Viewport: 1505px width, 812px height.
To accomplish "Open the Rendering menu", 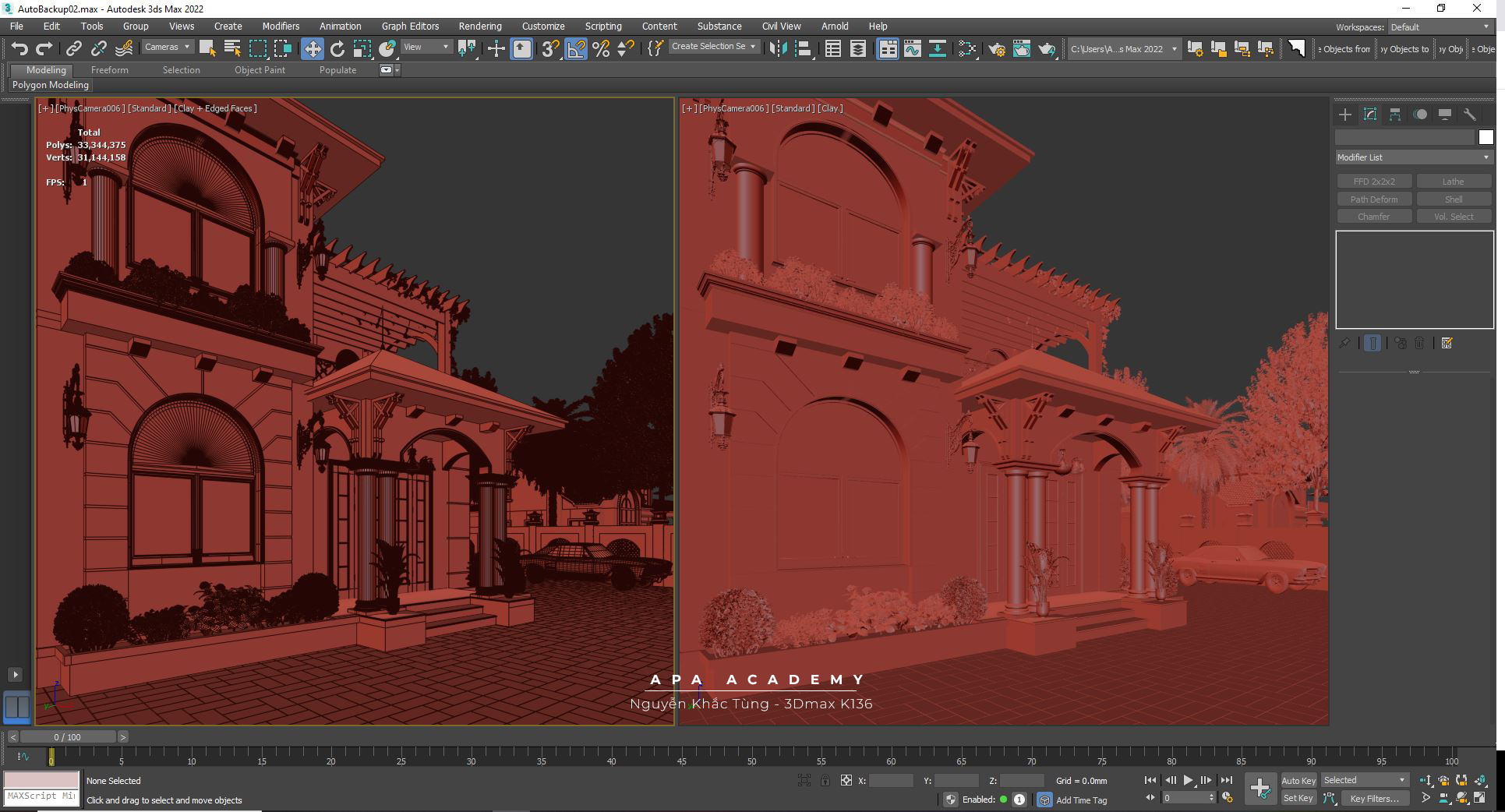I will (479, 26).
